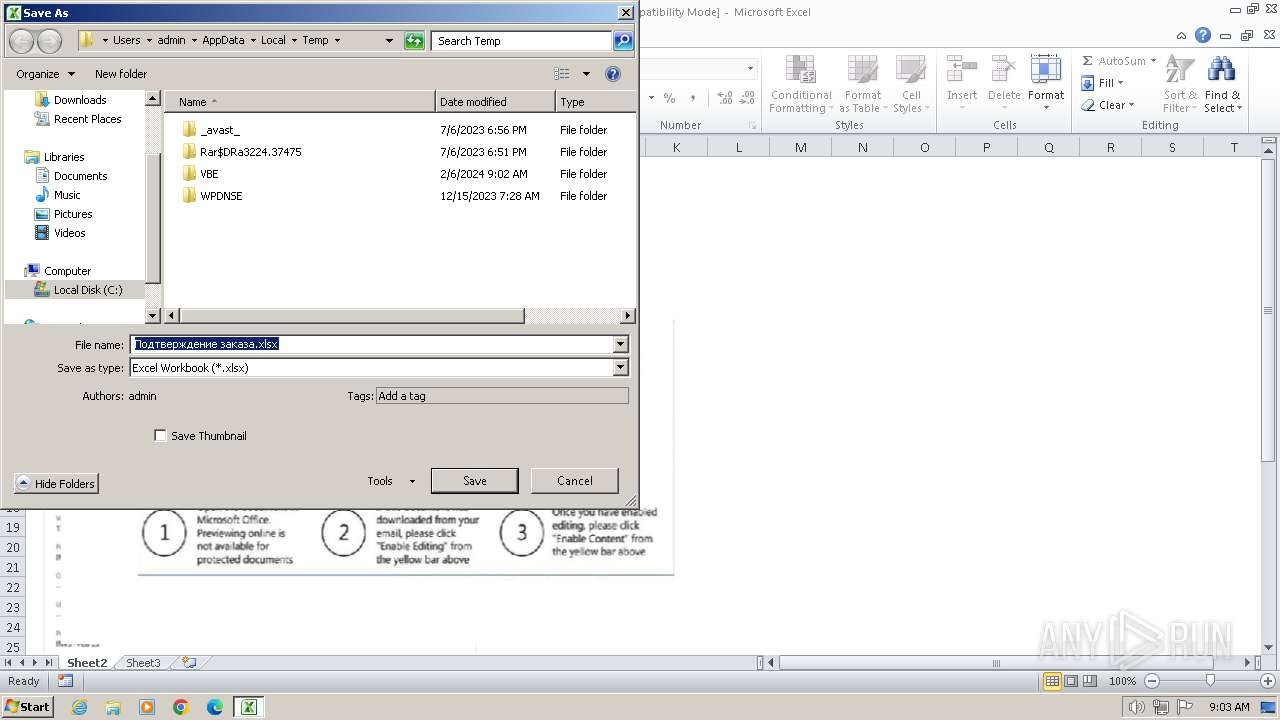Screen dimensions: 1280x720
Task: Switch to the Sheet3 worksheet tab
Action: point(143,663)
